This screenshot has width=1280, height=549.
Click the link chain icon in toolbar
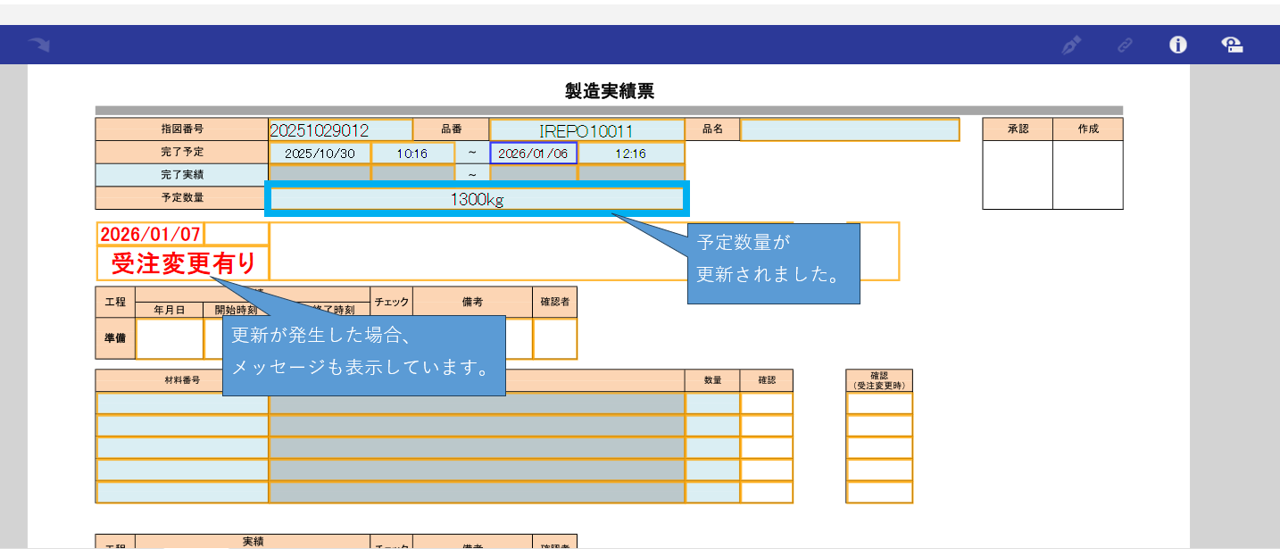pyautogui.click(x=1125, y=45)
